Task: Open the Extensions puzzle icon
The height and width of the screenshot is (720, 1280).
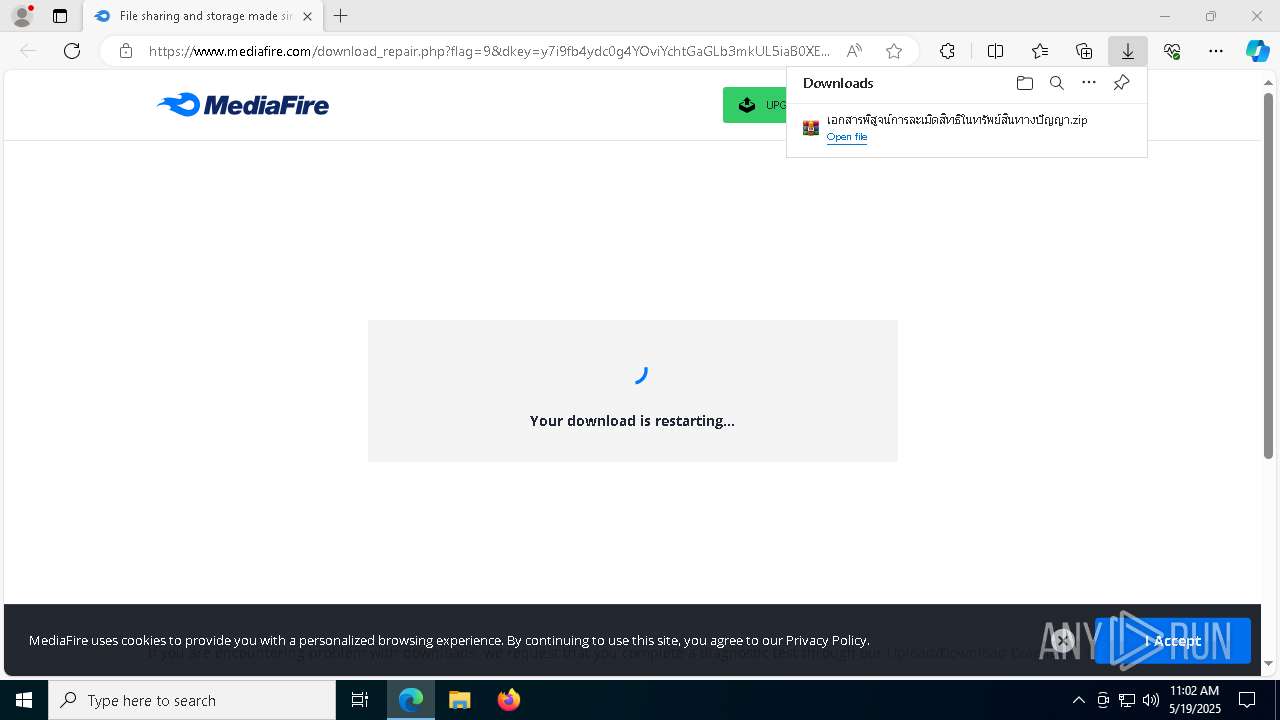Action: (947, 51)
